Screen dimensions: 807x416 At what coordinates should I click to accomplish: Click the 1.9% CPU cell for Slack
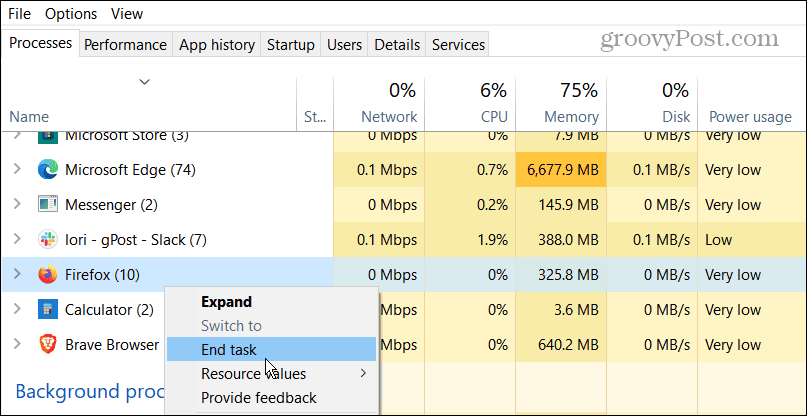coord(470,240)
